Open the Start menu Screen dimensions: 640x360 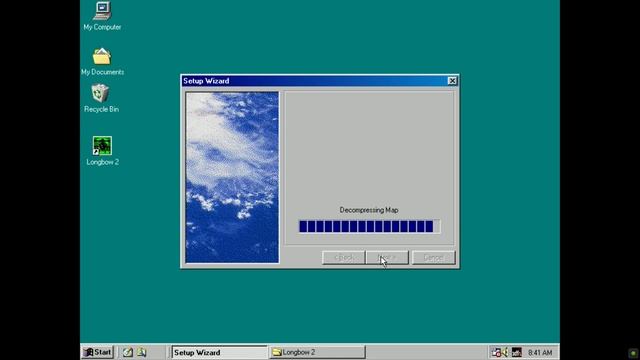click(x=97, y=352)
